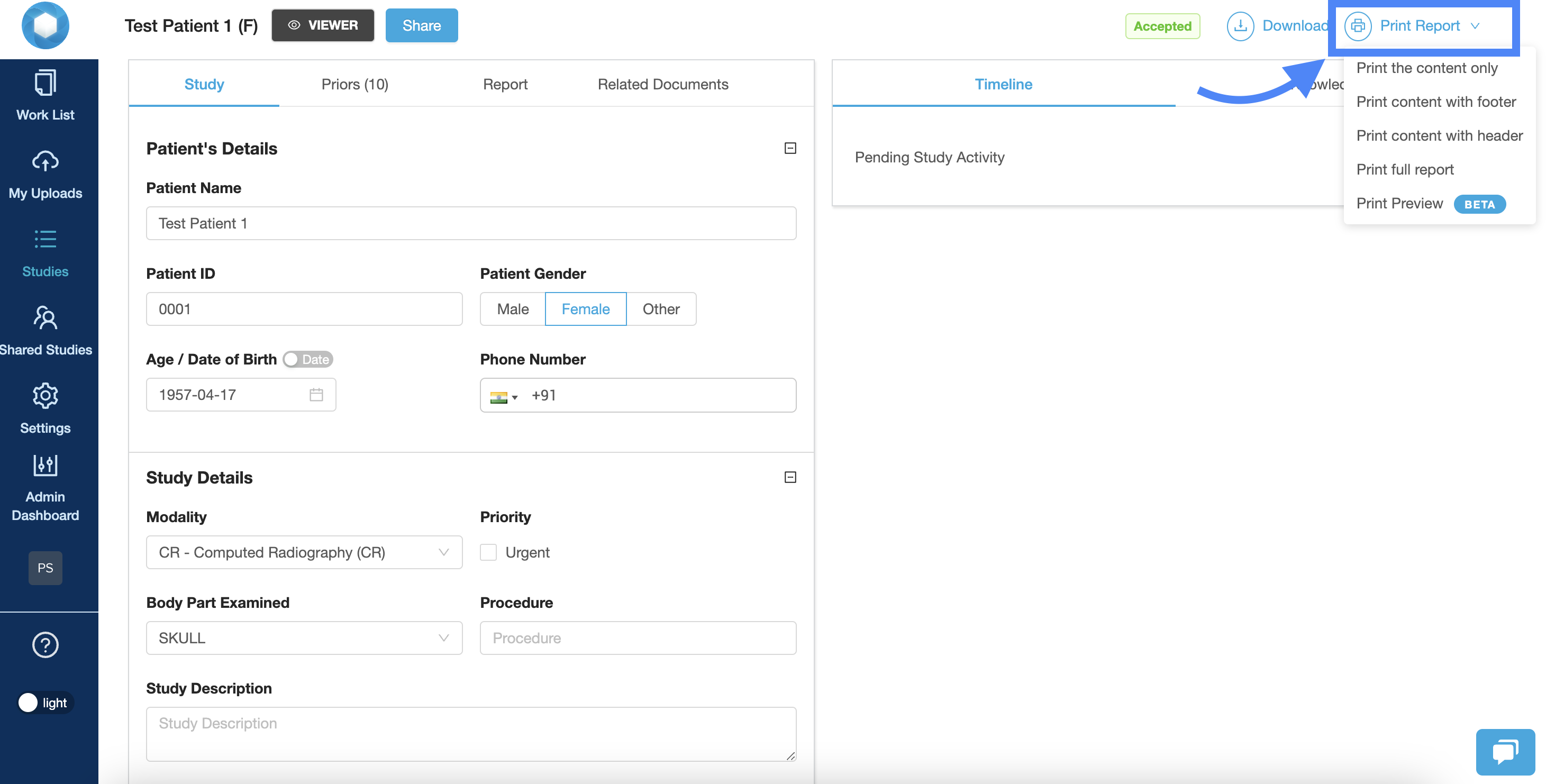Image resolution: width=1546 pixels, height=784 pixels.
Task: Click the help question mark icon
Action: click(x=45, y=645)
